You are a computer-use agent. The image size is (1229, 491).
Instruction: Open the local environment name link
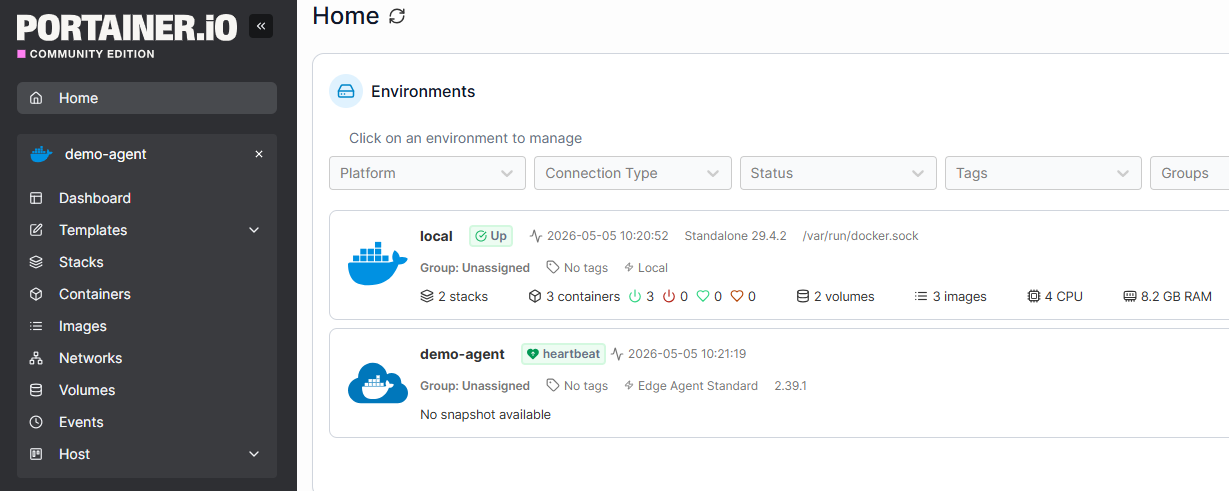click(x=436, y=236)
